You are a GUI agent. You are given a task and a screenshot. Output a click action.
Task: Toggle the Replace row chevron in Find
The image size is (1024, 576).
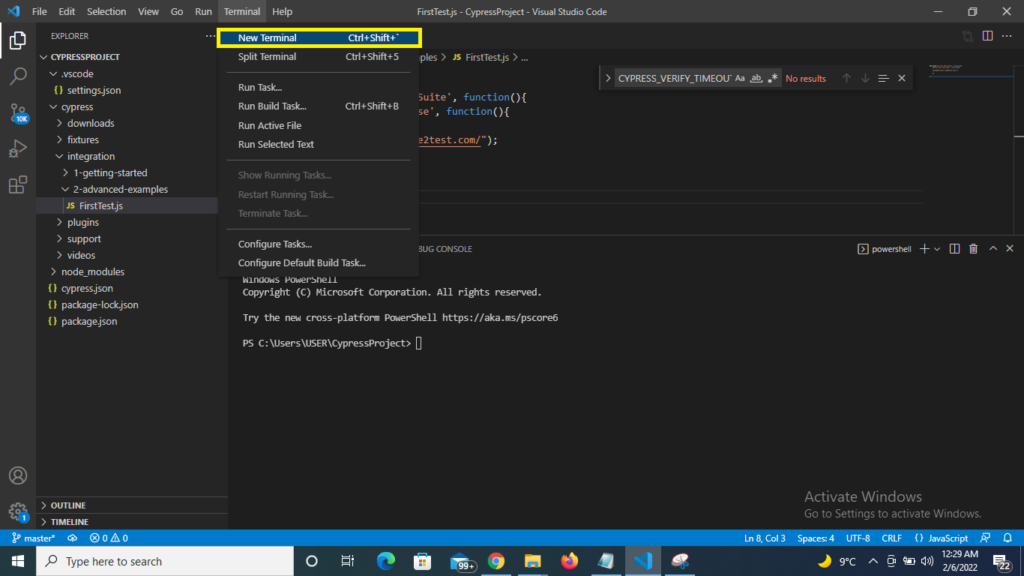pos(607,78)
